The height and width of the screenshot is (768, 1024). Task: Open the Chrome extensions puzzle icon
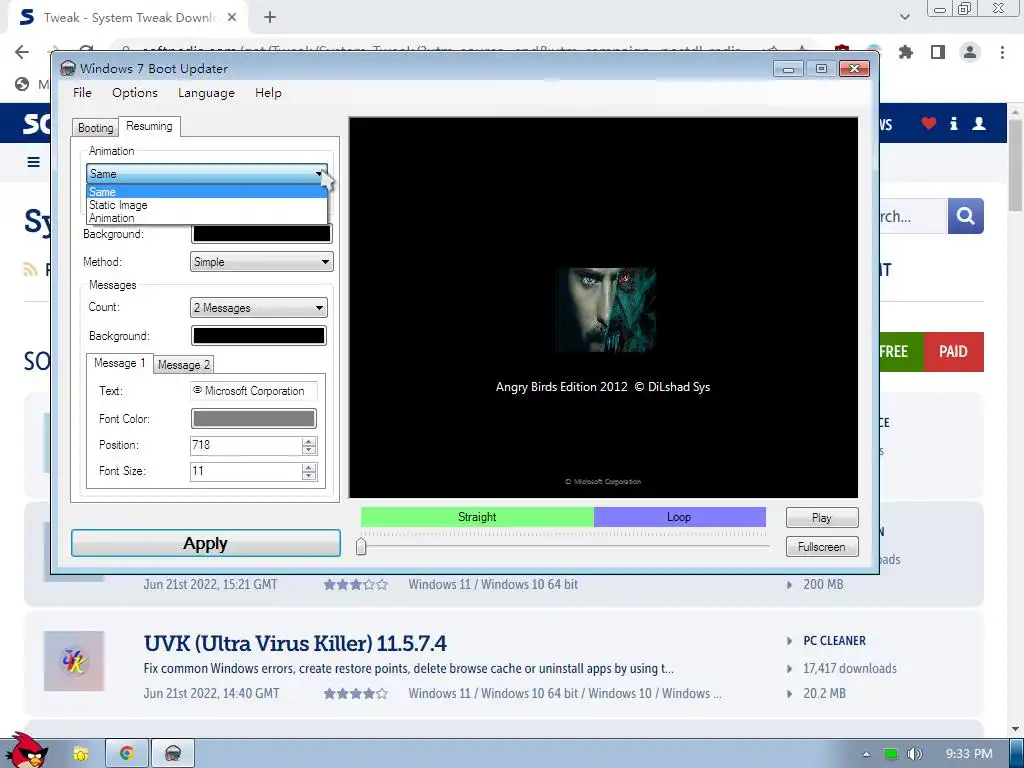pos(906,52)
